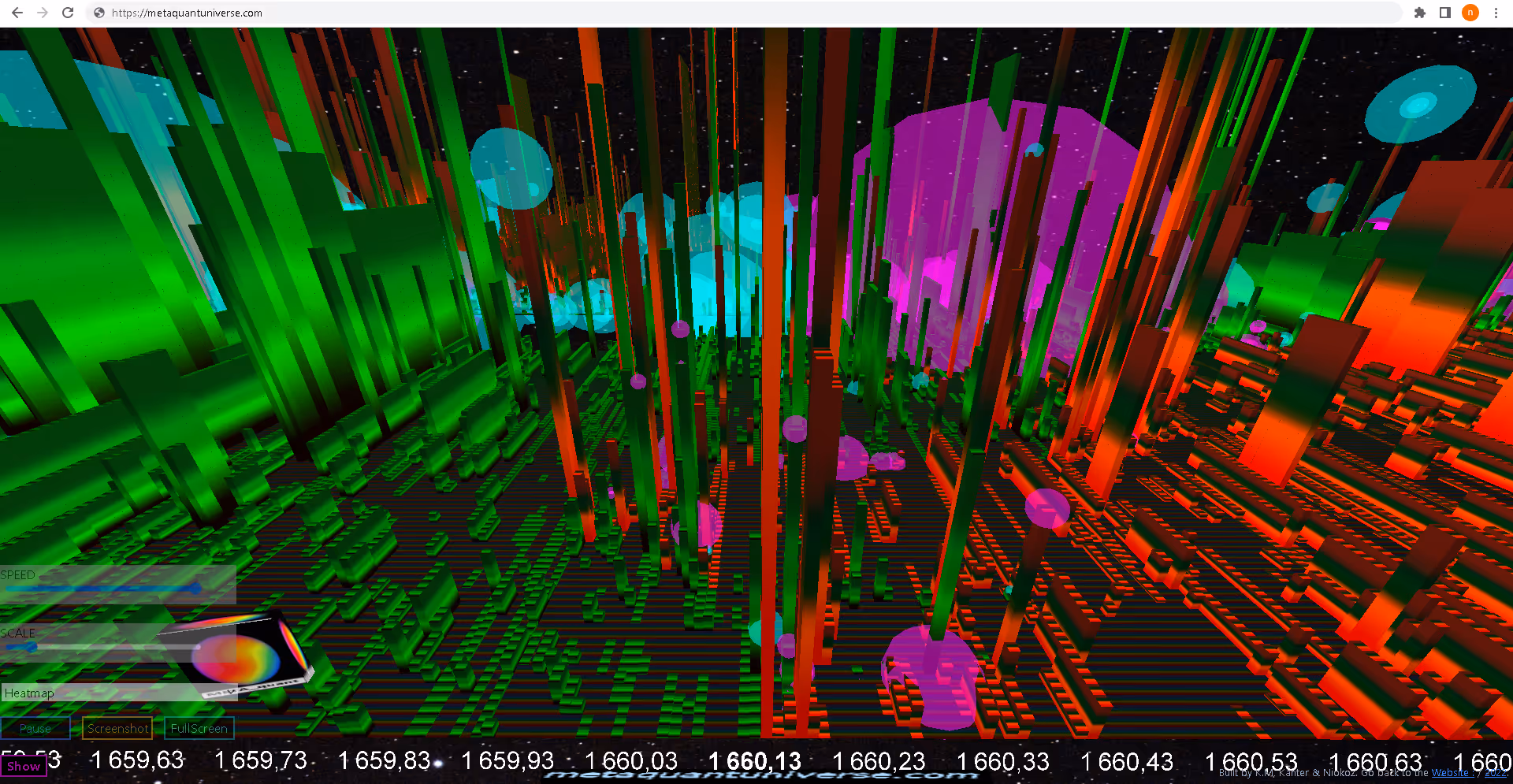1513x784 pixels.
Task: Enter FullScreen mode
Action: click(x=199, y=728)
